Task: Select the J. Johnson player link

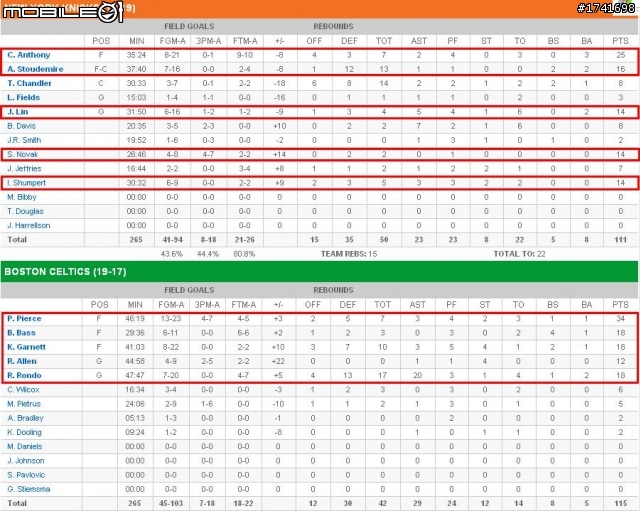Action: point(26,461)
